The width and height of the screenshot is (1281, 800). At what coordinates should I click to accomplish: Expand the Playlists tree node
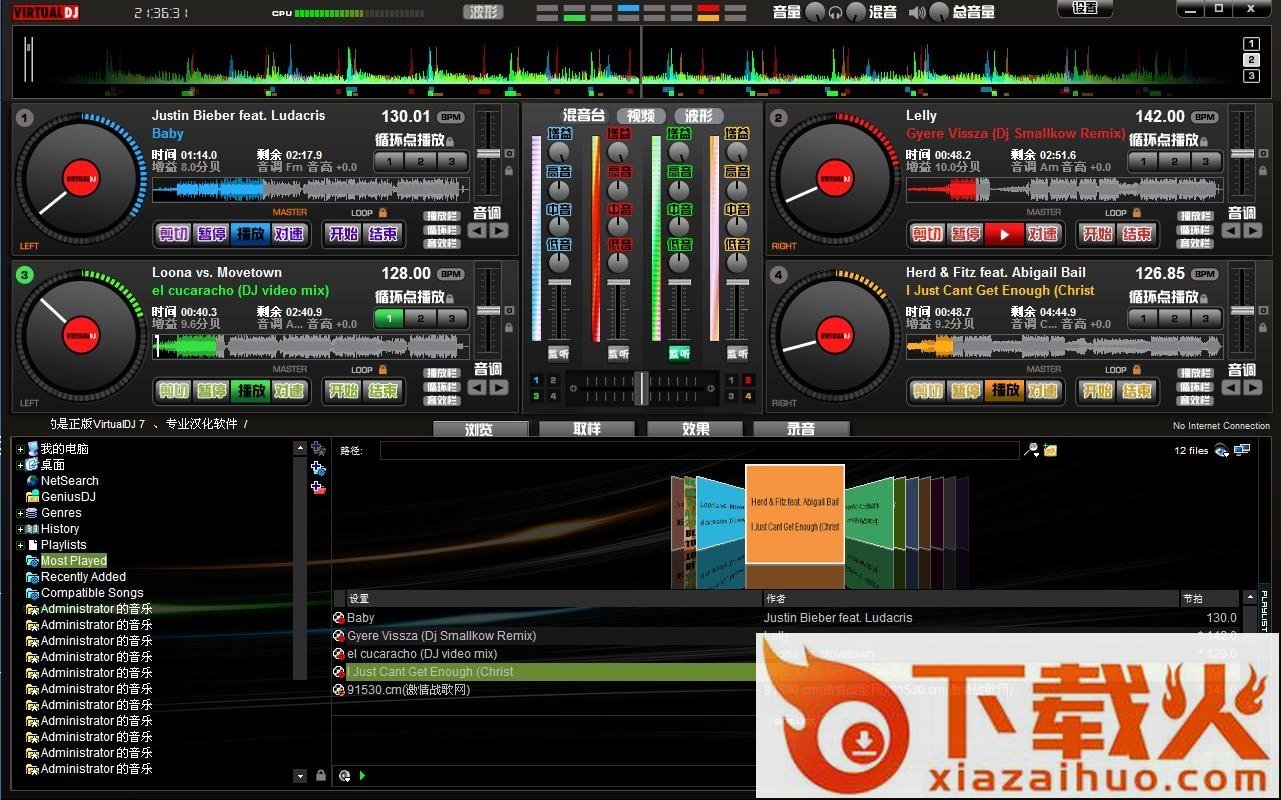20,545
